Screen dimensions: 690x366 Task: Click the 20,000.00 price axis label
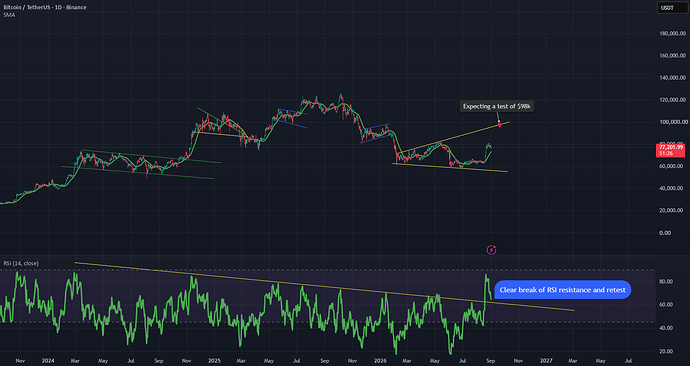click(671, 210)
